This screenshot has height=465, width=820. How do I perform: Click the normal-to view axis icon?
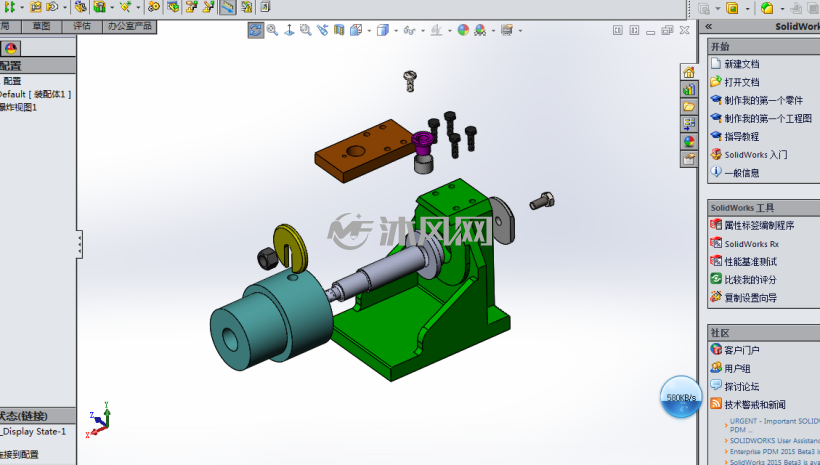[289, 30]
